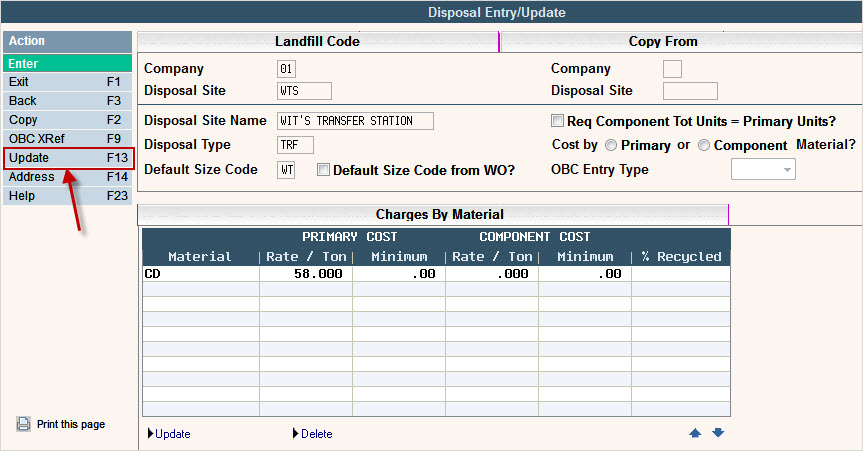Screen dimensions: 863x451
Task: Click the Copy From section header
Action: coord(681,42)
